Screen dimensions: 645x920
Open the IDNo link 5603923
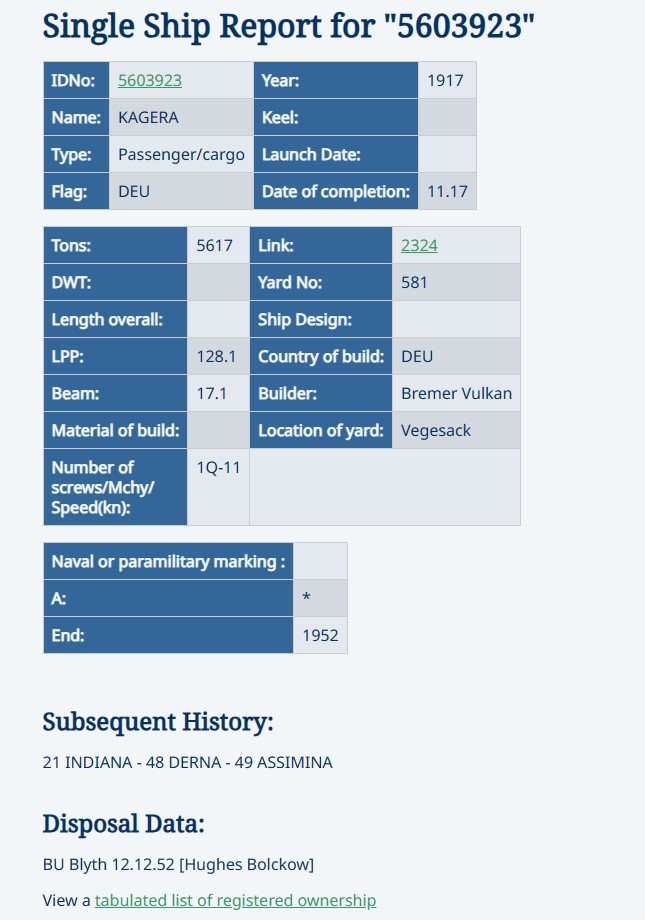pos(150,80)
